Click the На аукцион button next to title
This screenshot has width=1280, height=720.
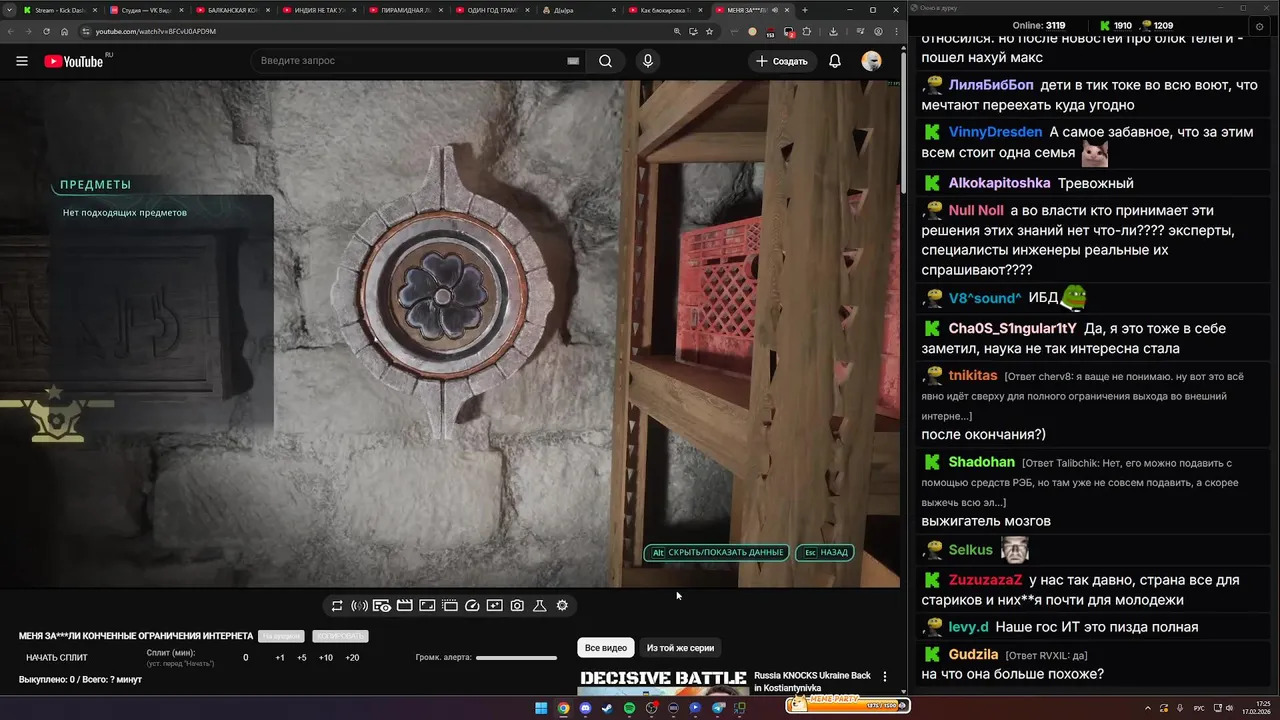tap(281, 636)
